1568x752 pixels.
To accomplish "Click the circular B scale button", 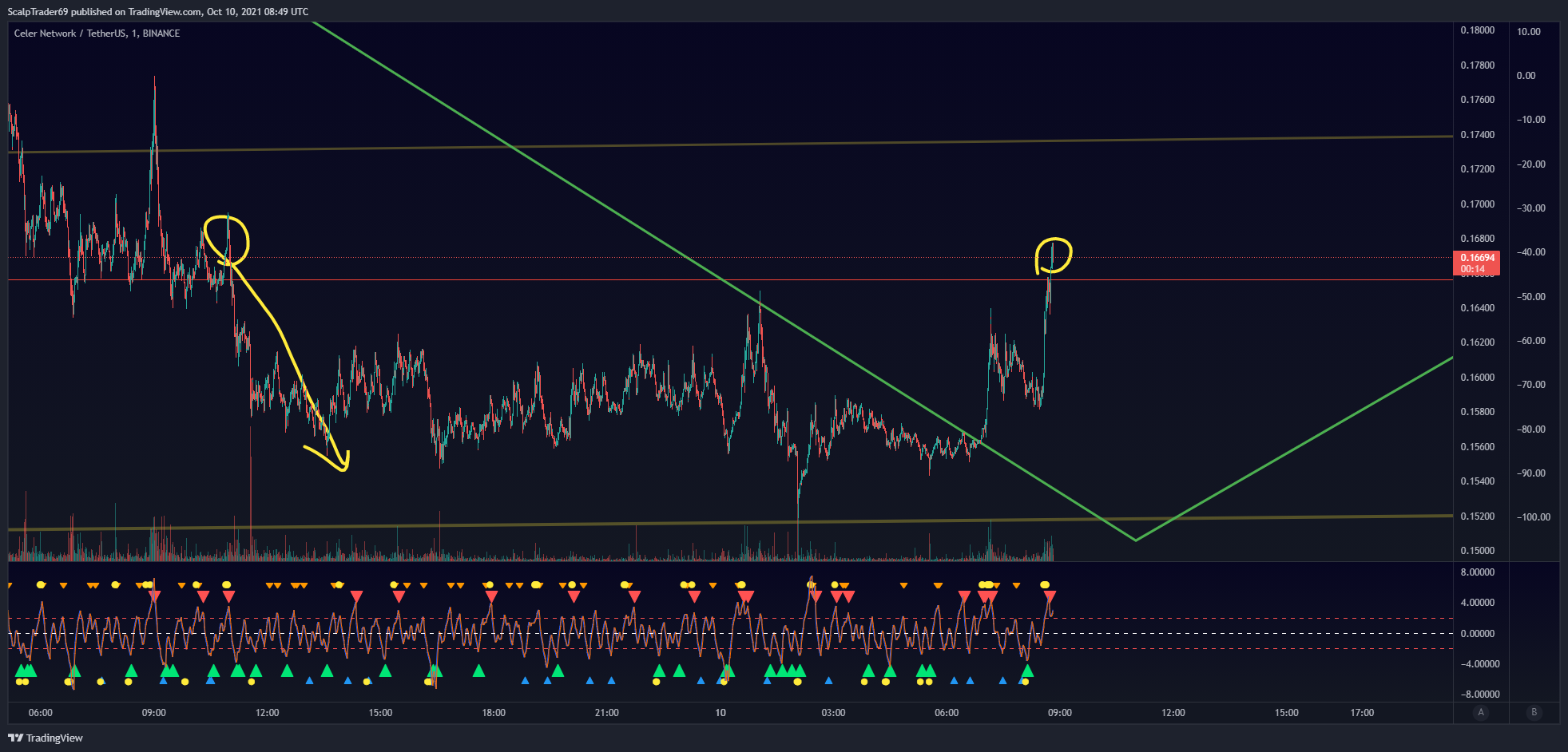I will [1534, 712].
